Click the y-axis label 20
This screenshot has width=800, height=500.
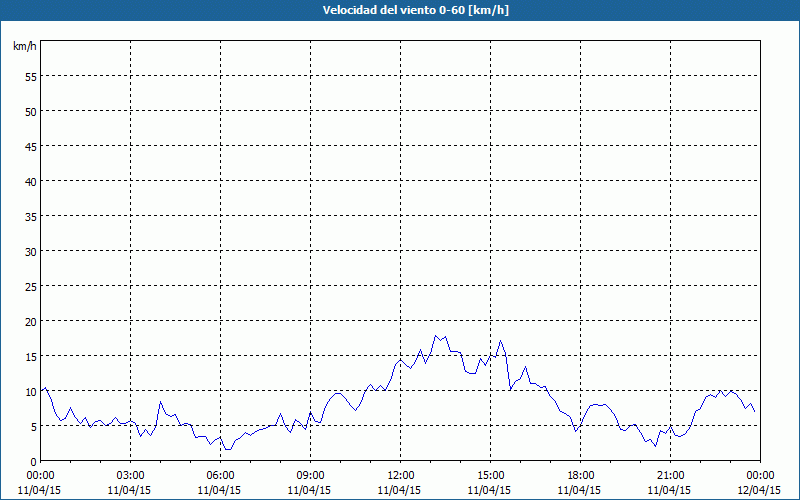click(31, 321)
